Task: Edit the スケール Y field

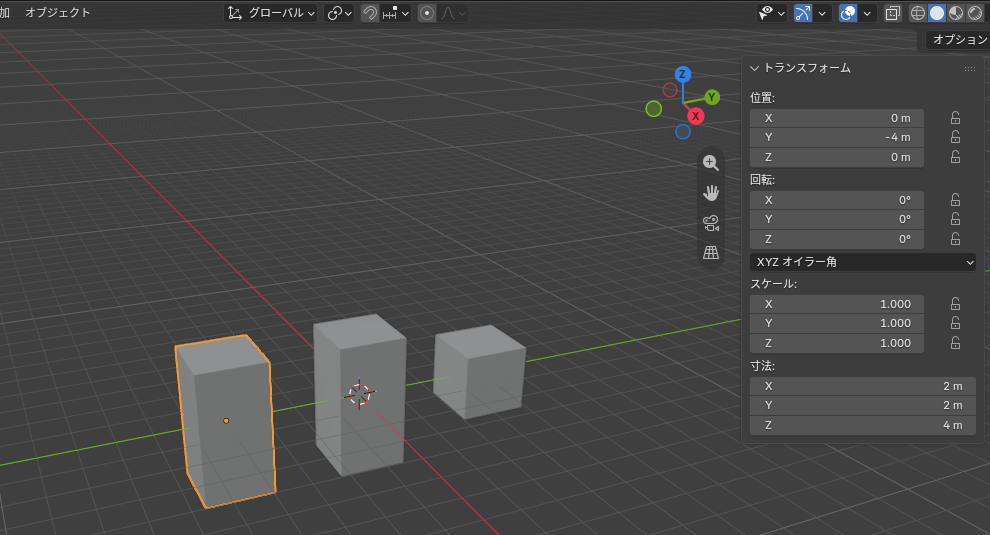Action: [x=837, y=323]
